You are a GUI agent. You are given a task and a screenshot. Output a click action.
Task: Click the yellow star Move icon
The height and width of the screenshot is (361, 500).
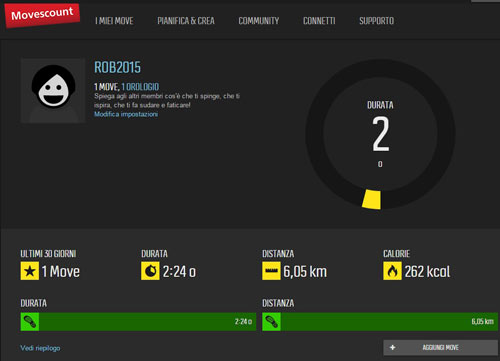tap(30, 271)
